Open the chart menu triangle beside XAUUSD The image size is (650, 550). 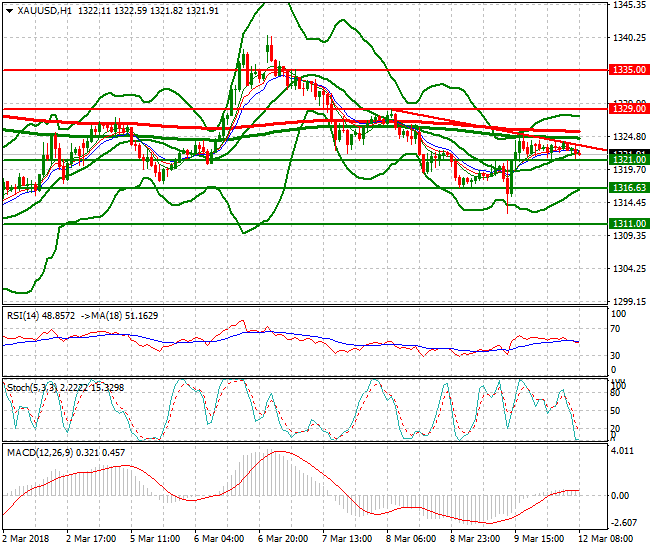tap(9, 10)
